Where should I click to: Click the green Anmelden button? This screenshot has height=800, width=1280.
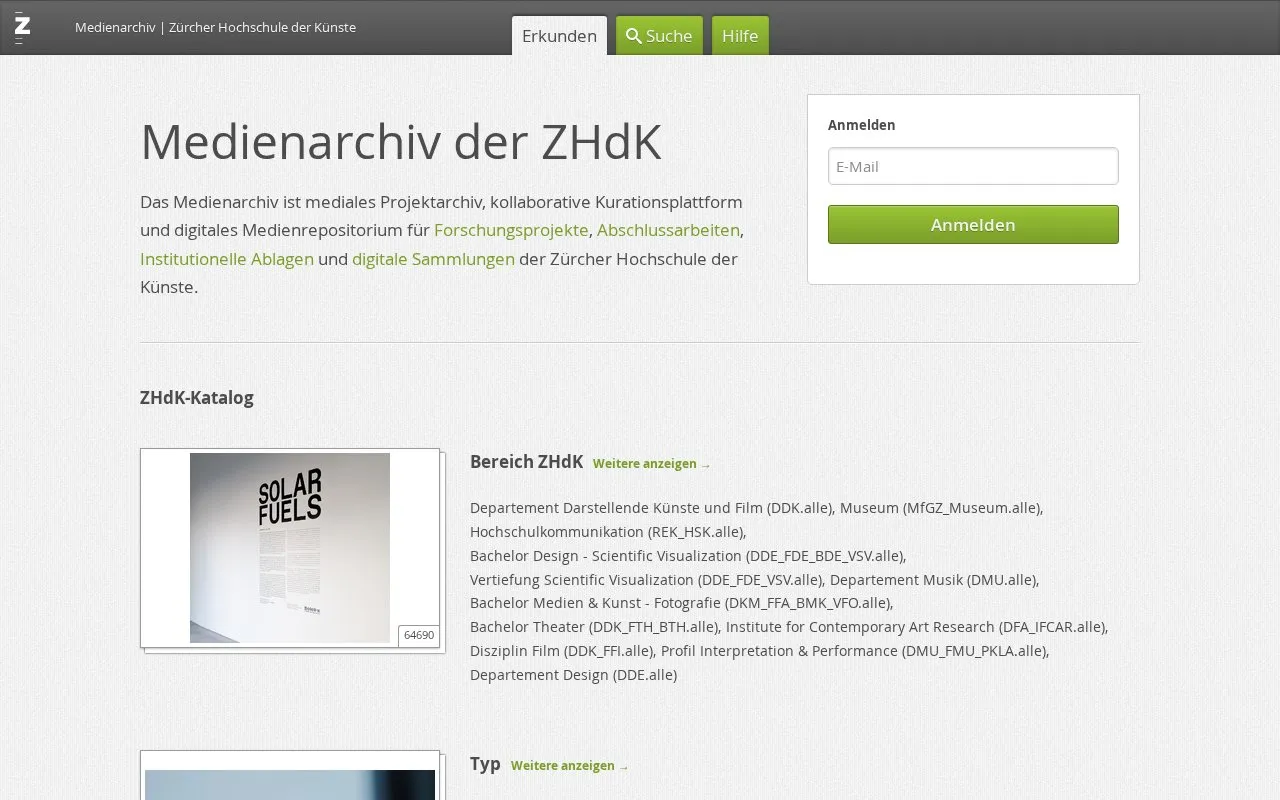(x=973, y=224)
